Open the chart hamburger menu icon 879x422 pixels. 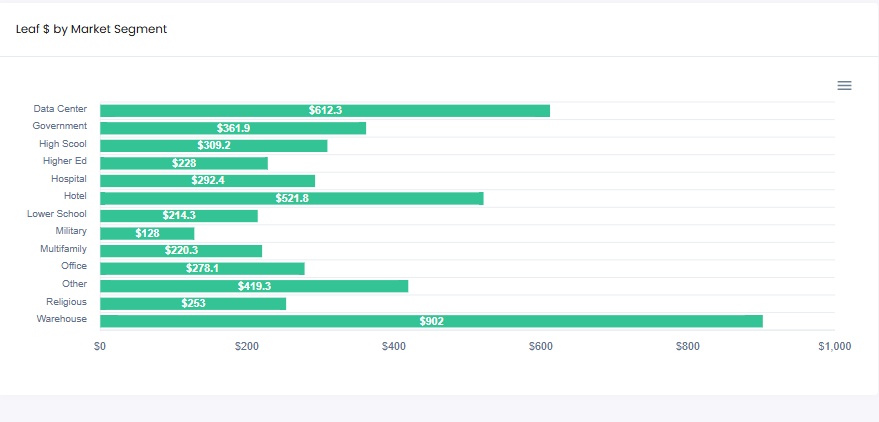point(844,86)
